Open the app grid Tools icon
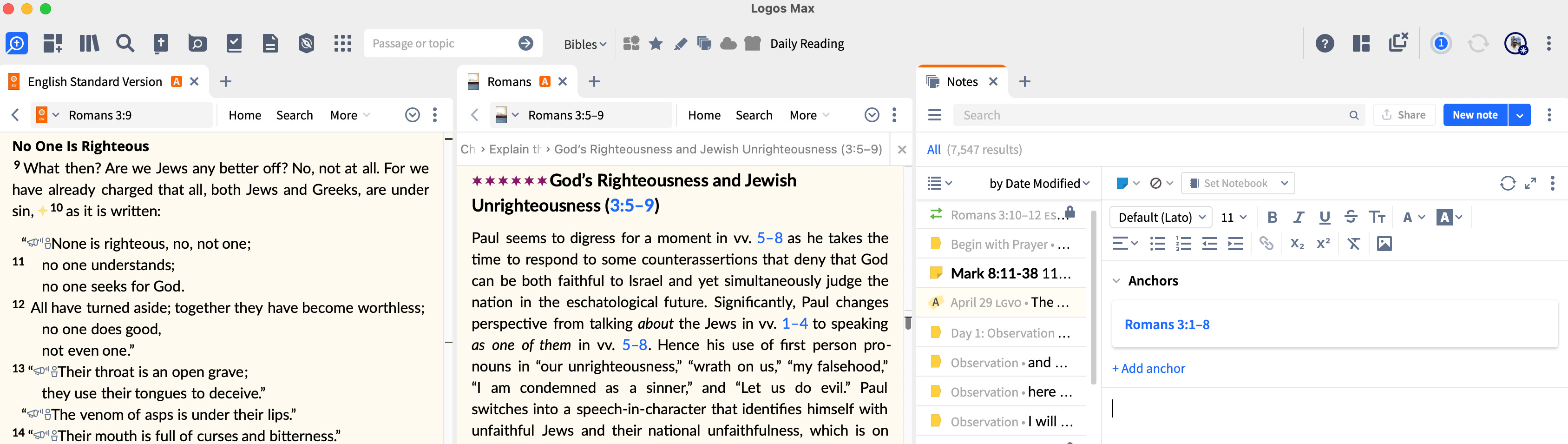 (x=343, y=43)
